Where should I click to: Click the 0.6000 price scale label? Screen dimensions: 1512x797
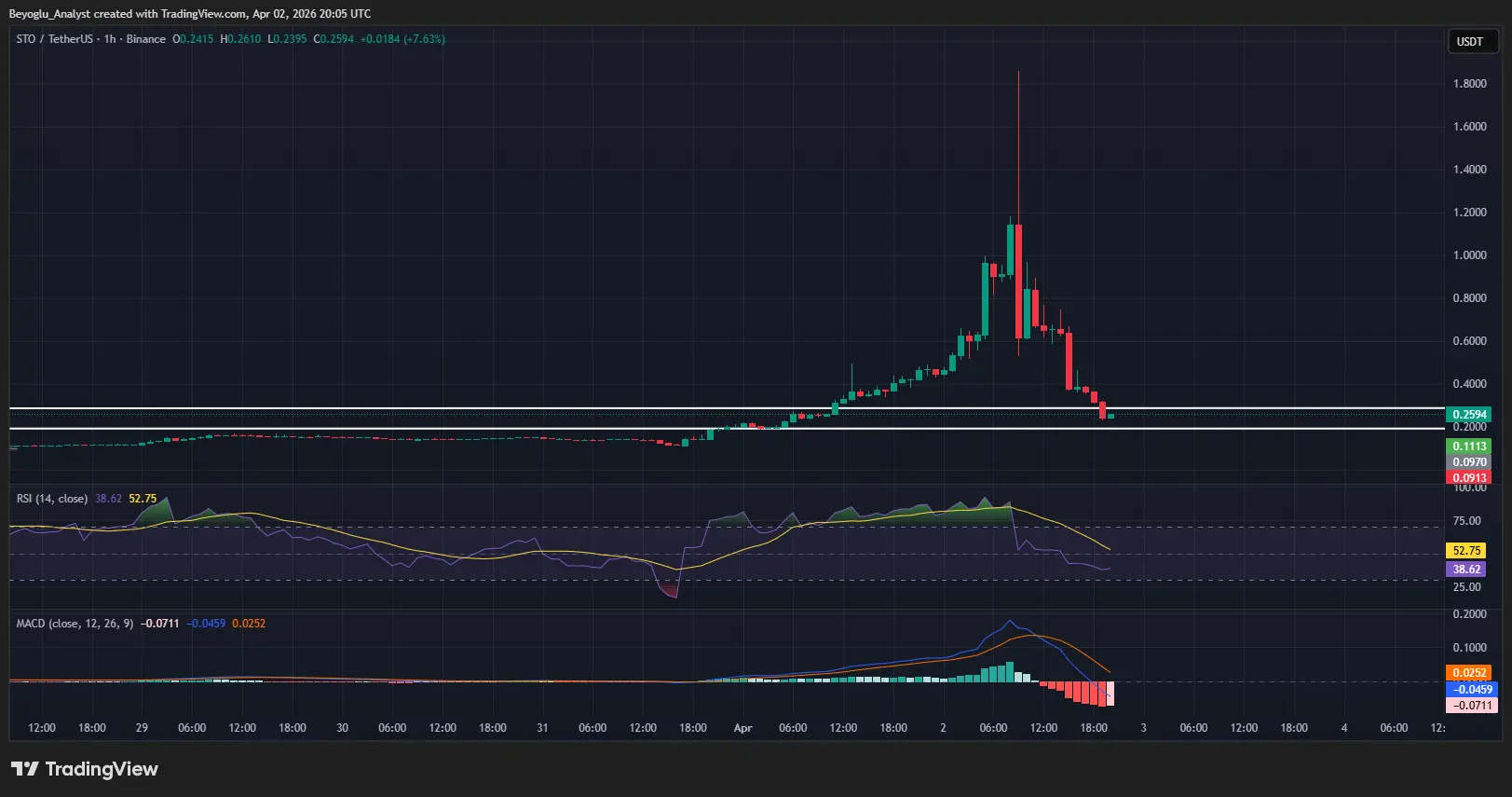pos(1470,341)
